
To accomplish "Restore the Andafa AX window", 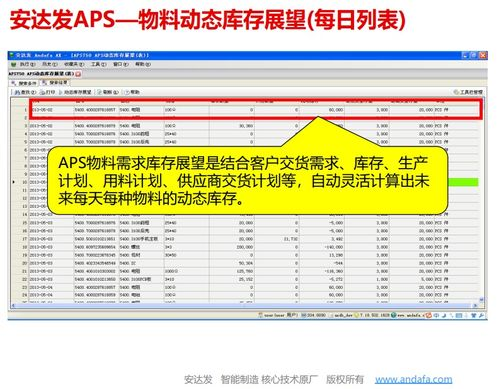I will pos(473,55).
